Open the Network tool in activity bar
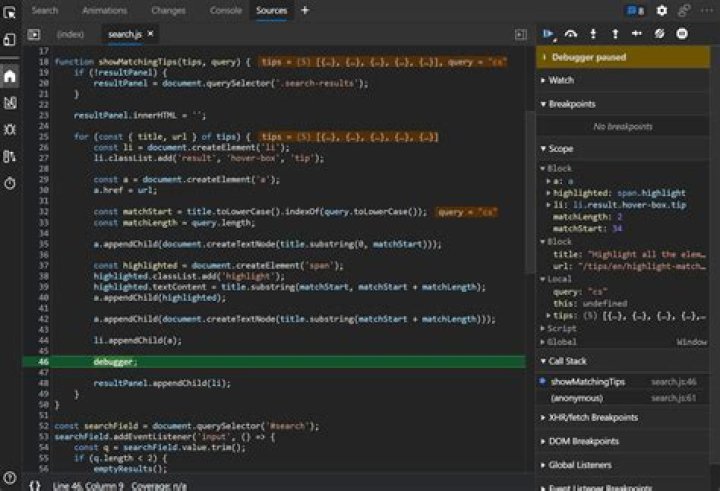The image size is (720, 491). pyautogui.click(x=10, y=103)
